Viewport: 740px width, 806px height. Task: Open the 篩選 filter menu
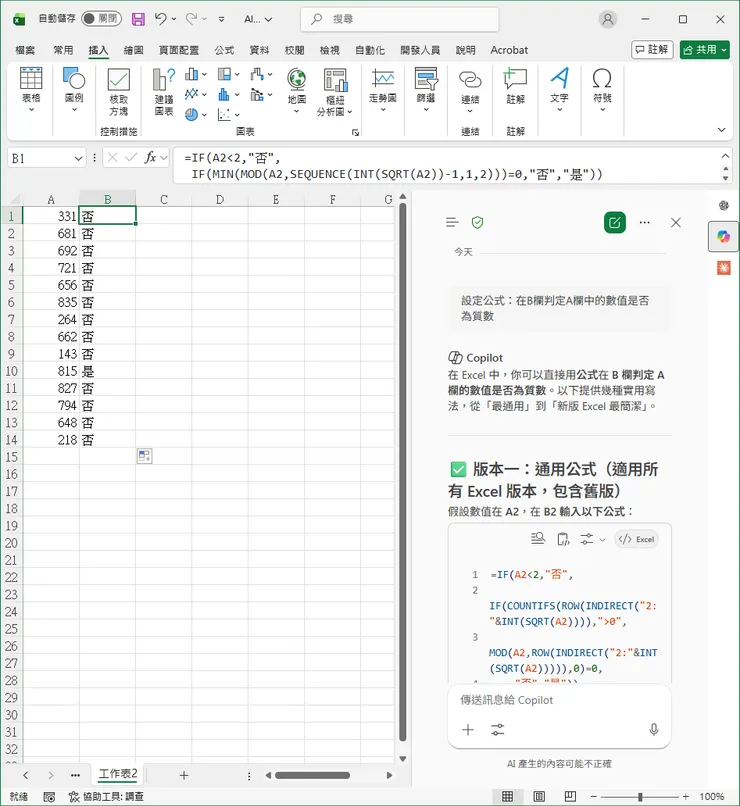click(x=426, y=90)
